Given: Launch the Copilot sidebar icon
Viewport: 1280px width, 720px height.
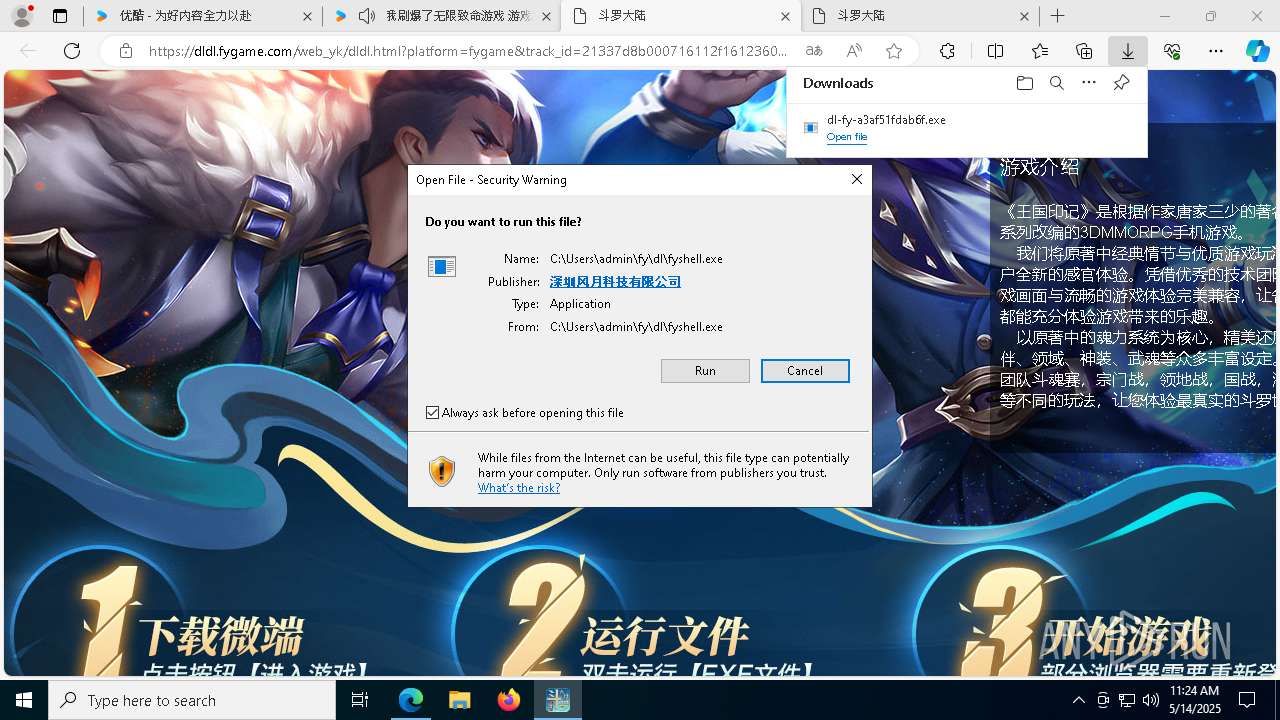Looking at the screenshot, I should (x=1257, y=51).
